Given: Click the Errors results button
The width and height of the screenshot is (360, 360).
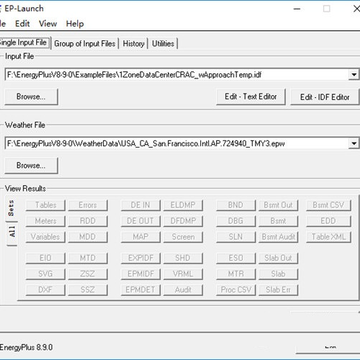Looking at the screenshot, I should point(88,205).
